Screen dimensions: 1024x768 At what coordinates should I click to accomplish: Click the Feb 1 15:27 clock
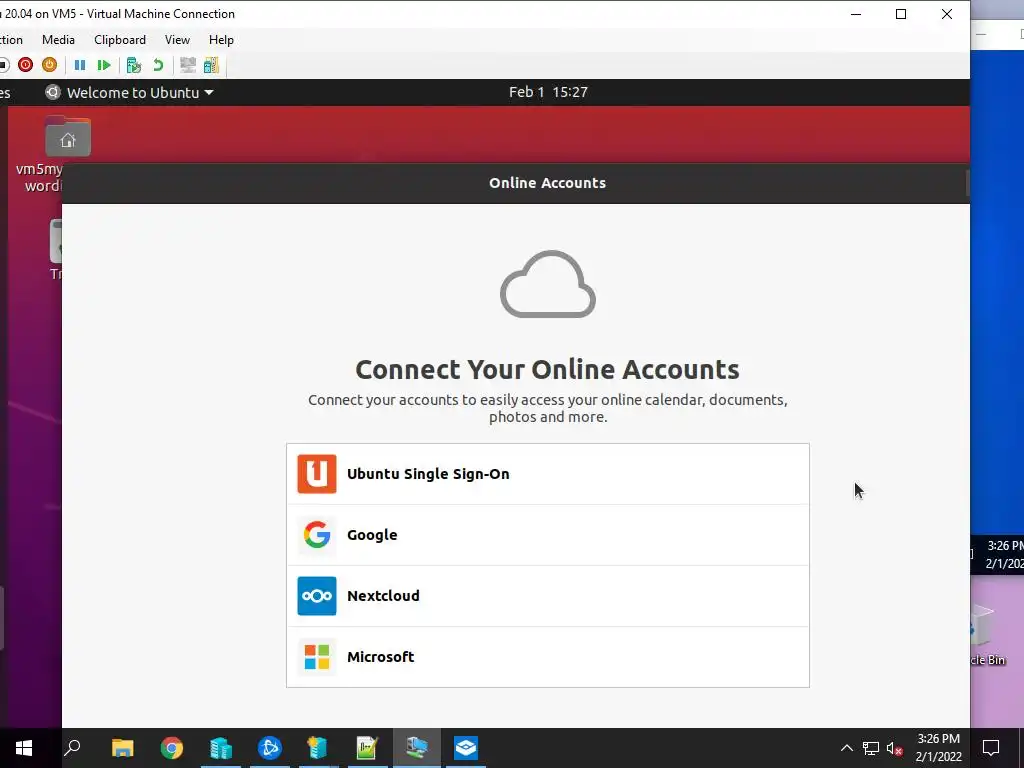[548, 92]
